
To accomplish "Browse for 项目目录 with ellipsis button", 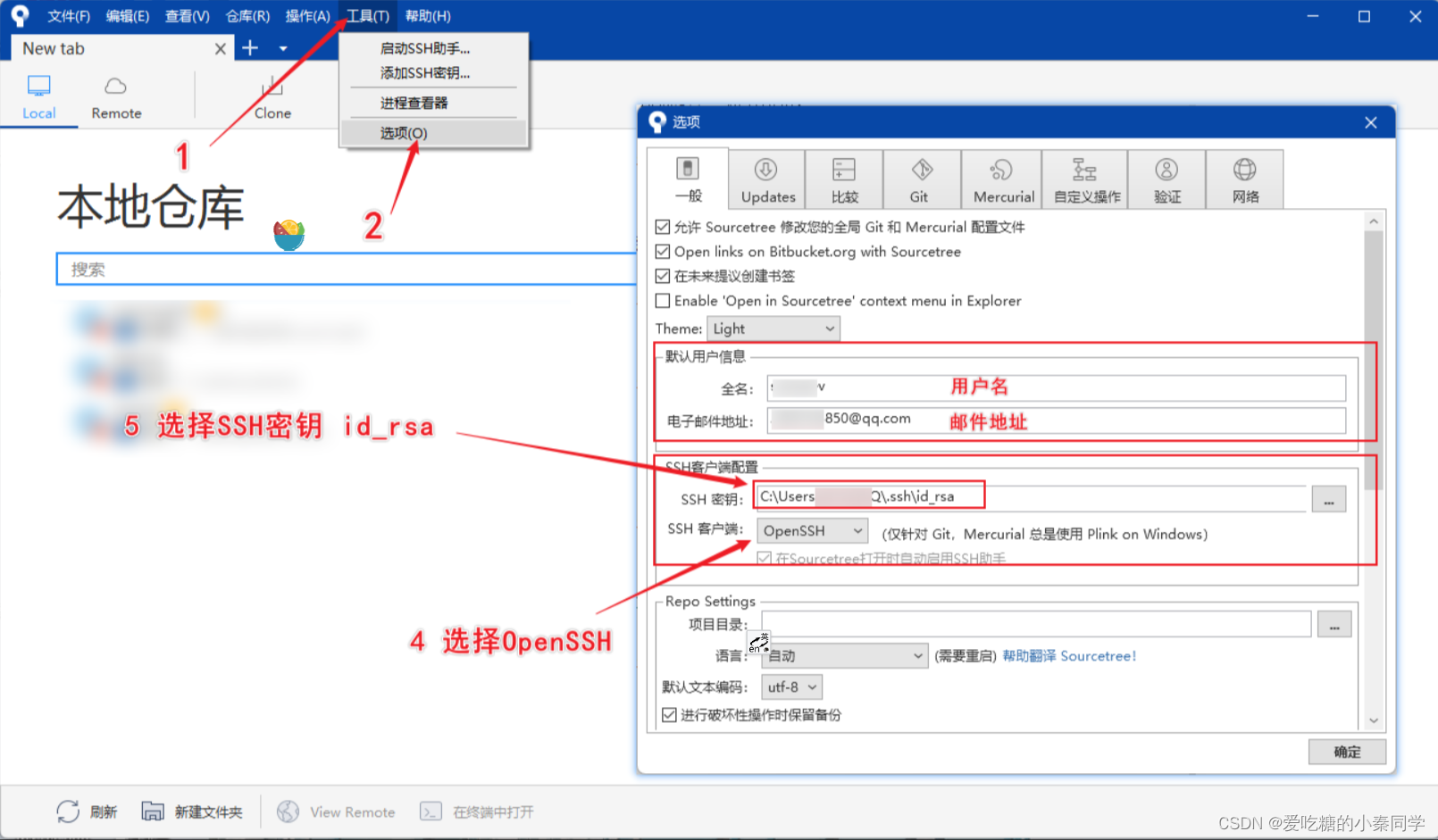I will point(1333,624).
